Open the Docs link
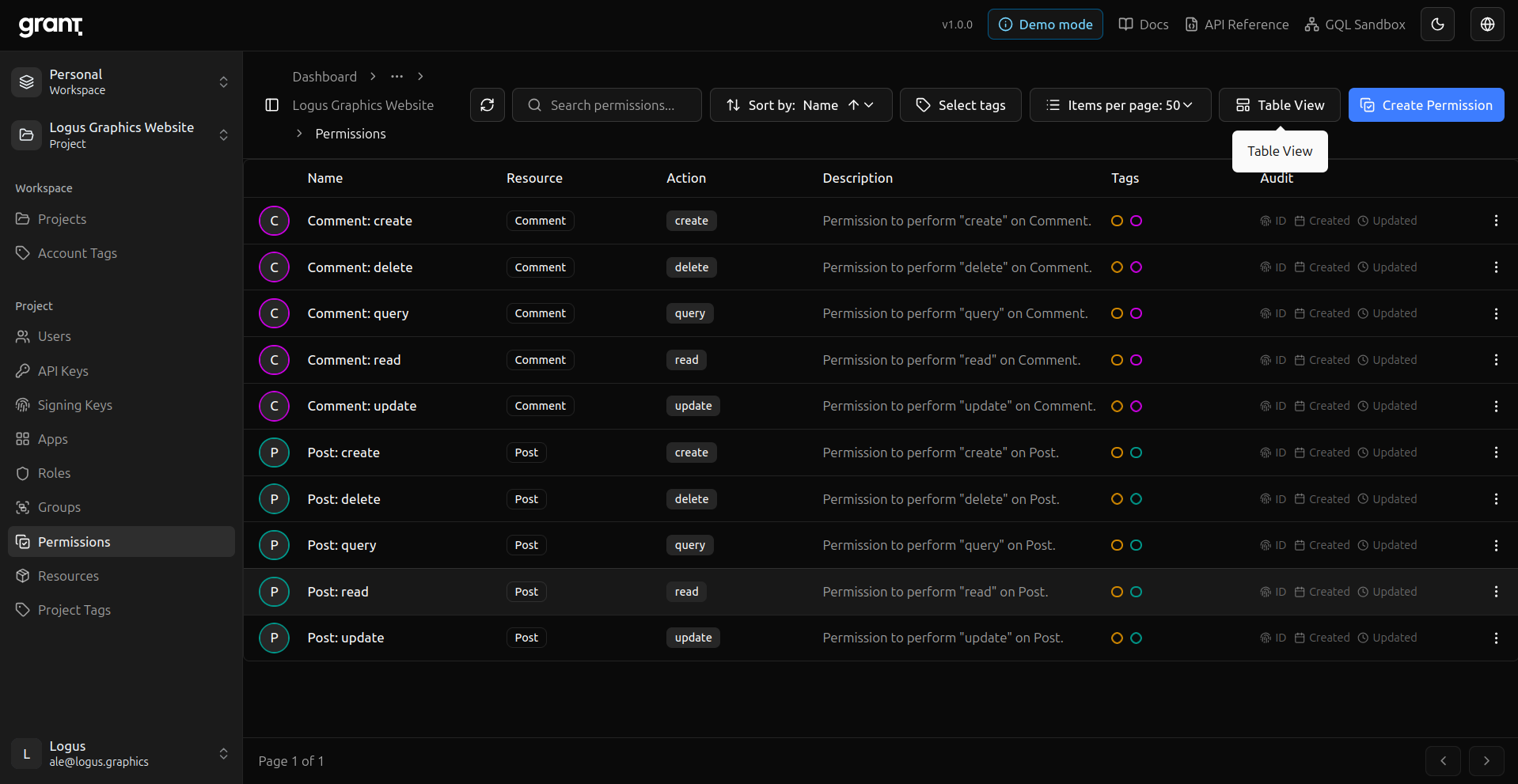The image size is (1518, 784). coord(1143,25)
